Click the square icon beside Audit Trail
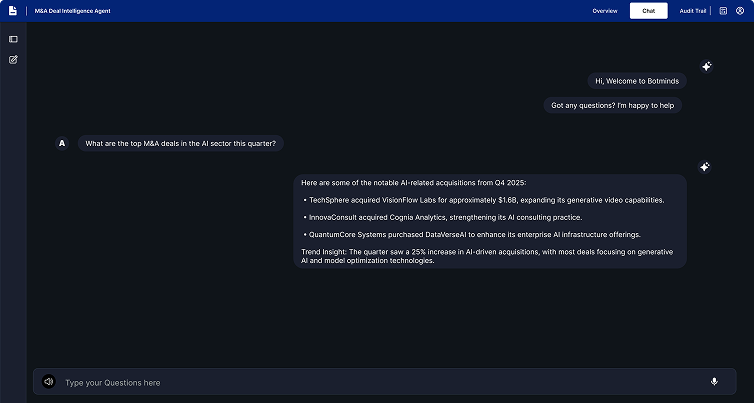The width and height of the screenshot is (754, 403). [723, 11]
